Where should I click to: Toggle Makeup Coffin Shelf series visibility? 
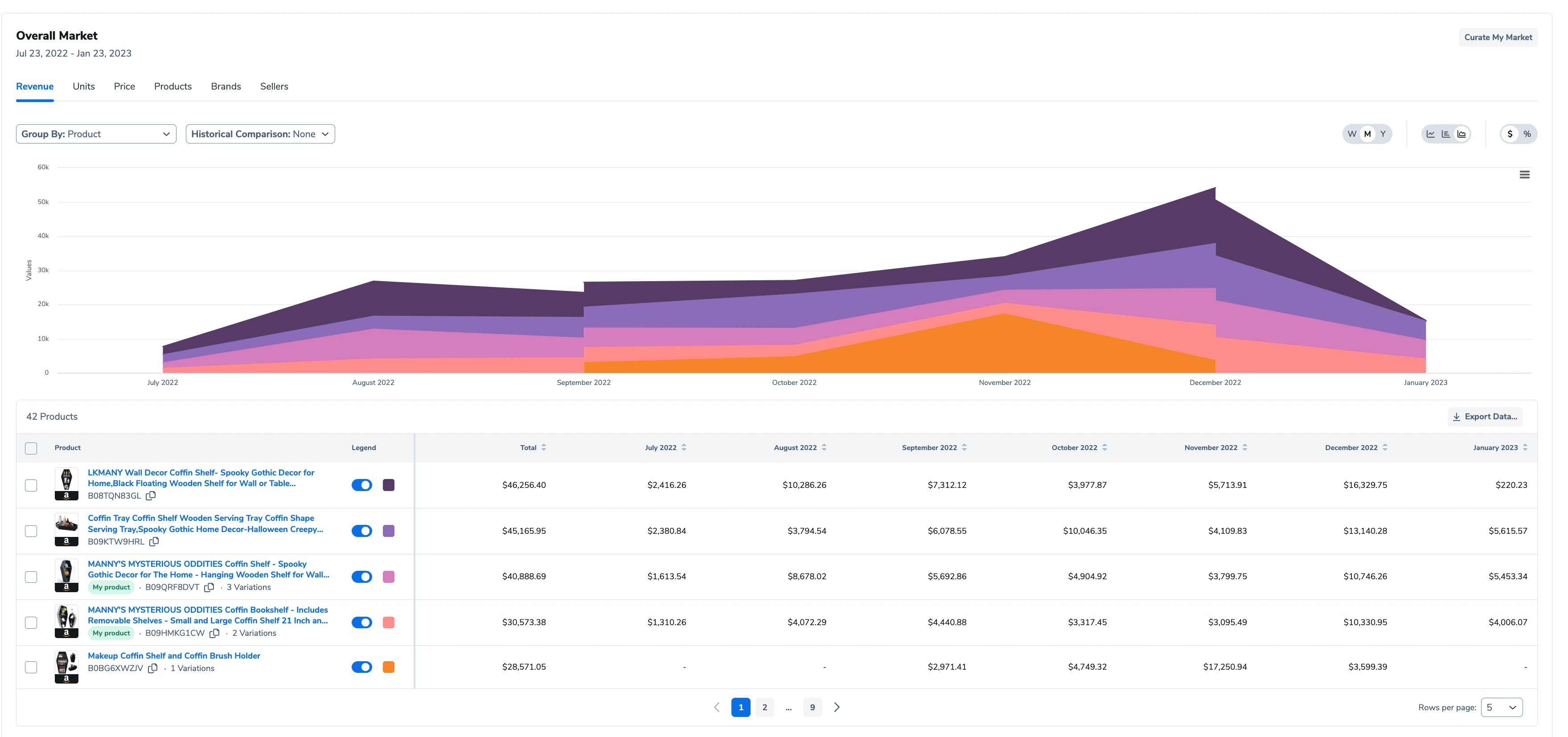tap(361, 667)
